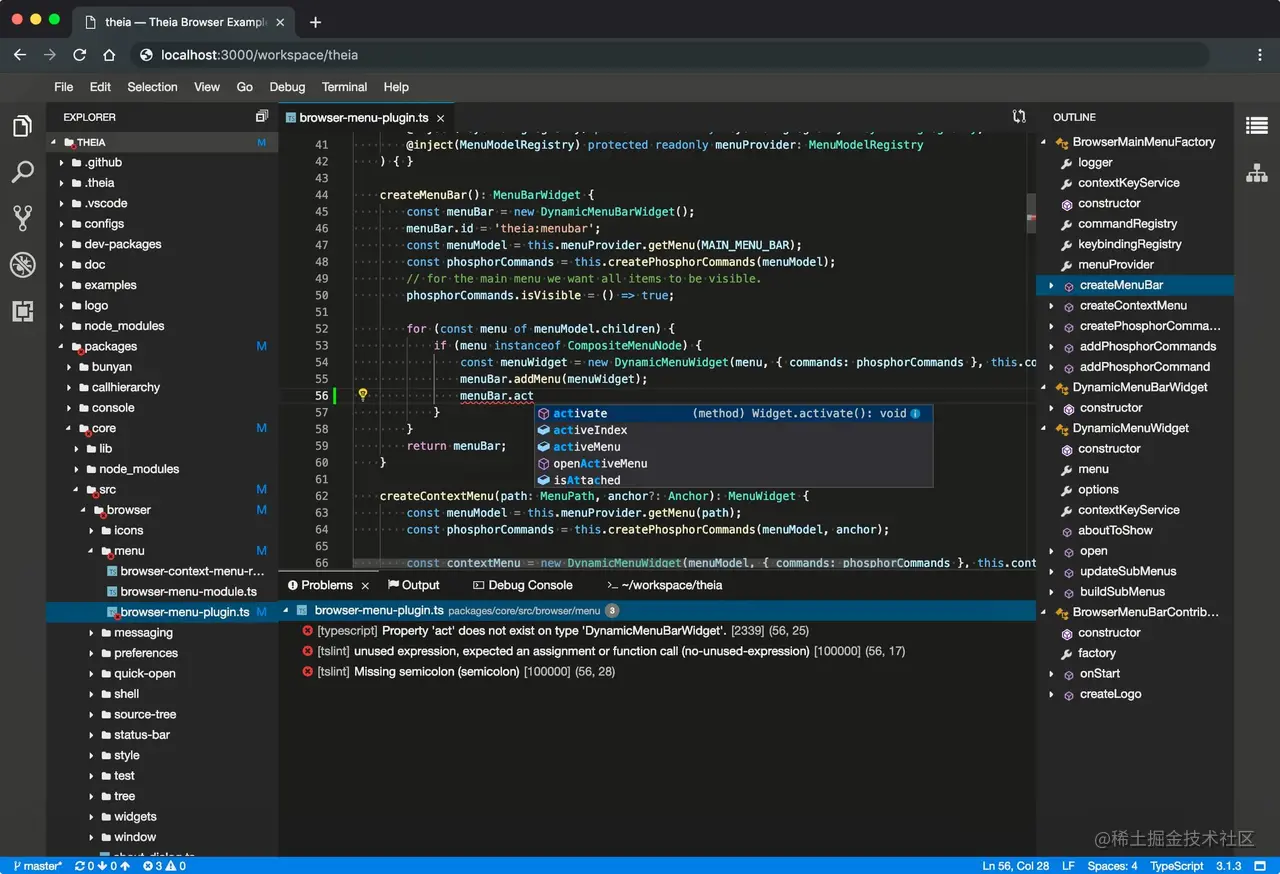Image resolution: width=1280 pixels, height=874 pixels.
Task: Select keybindingRegistry in the Outline
Action: [1130, 245]
